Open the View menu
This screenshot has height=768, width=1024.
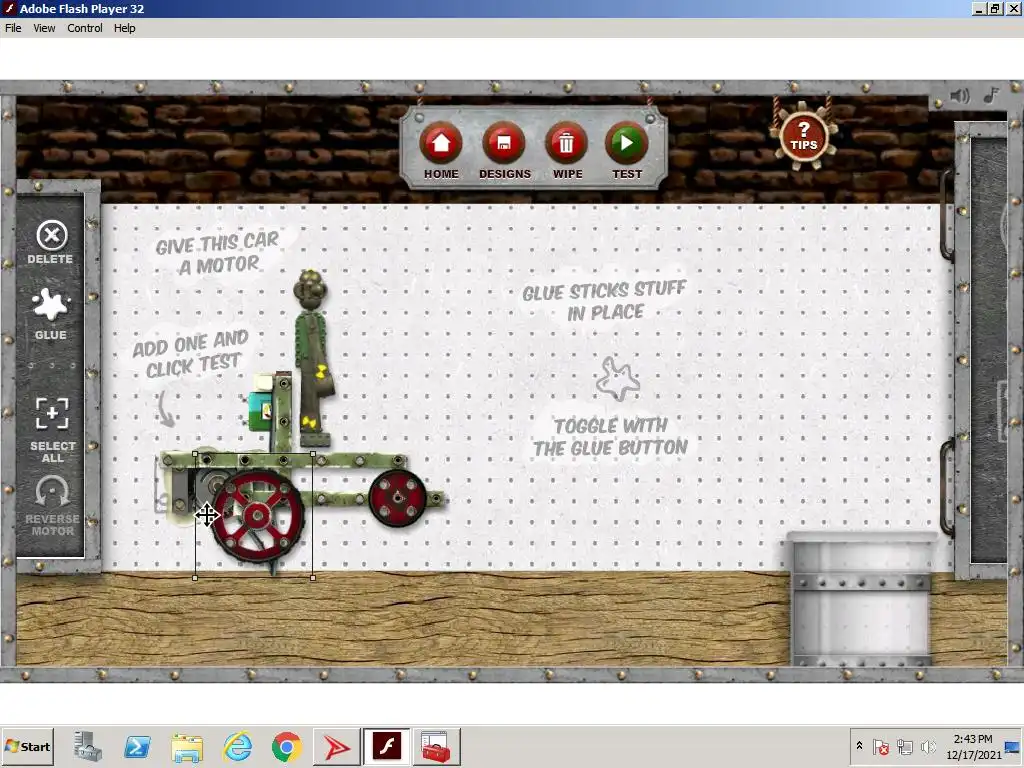[44, 28]
